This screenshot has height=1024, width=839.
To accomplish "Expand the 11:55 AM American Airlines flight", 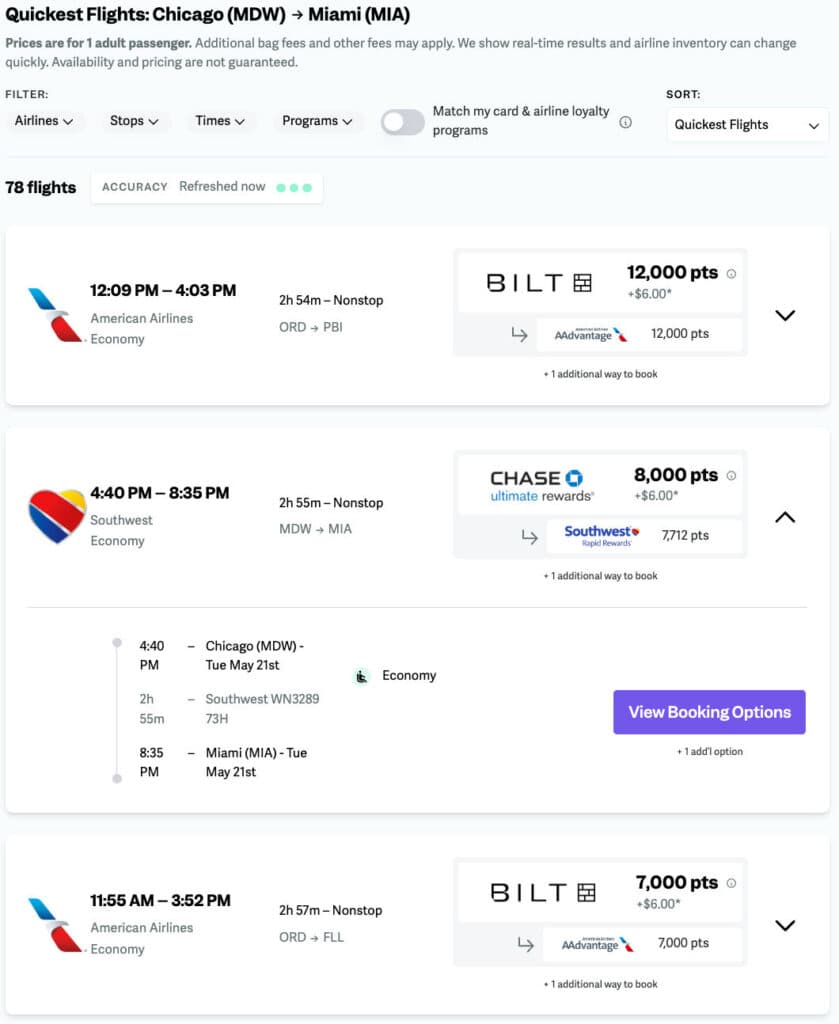I will [785, 925].
